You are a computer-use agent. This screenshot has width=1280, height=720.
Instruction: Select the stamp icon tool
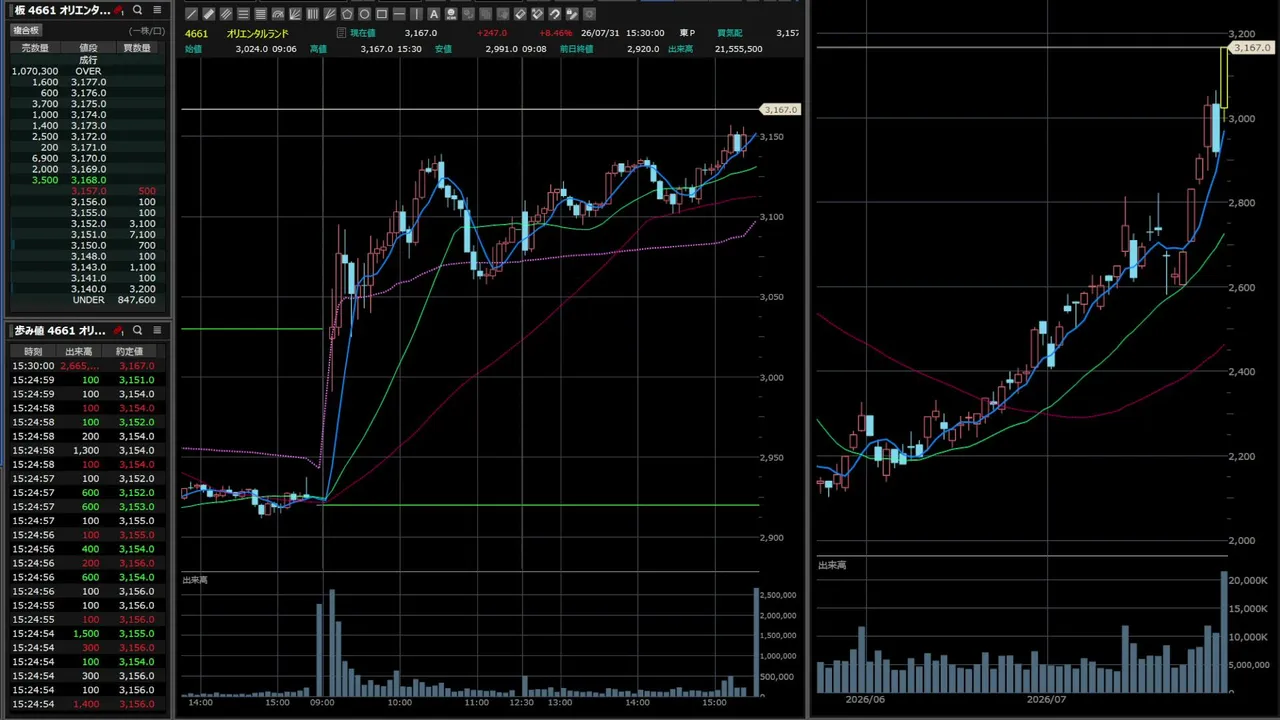click(451, 14)
